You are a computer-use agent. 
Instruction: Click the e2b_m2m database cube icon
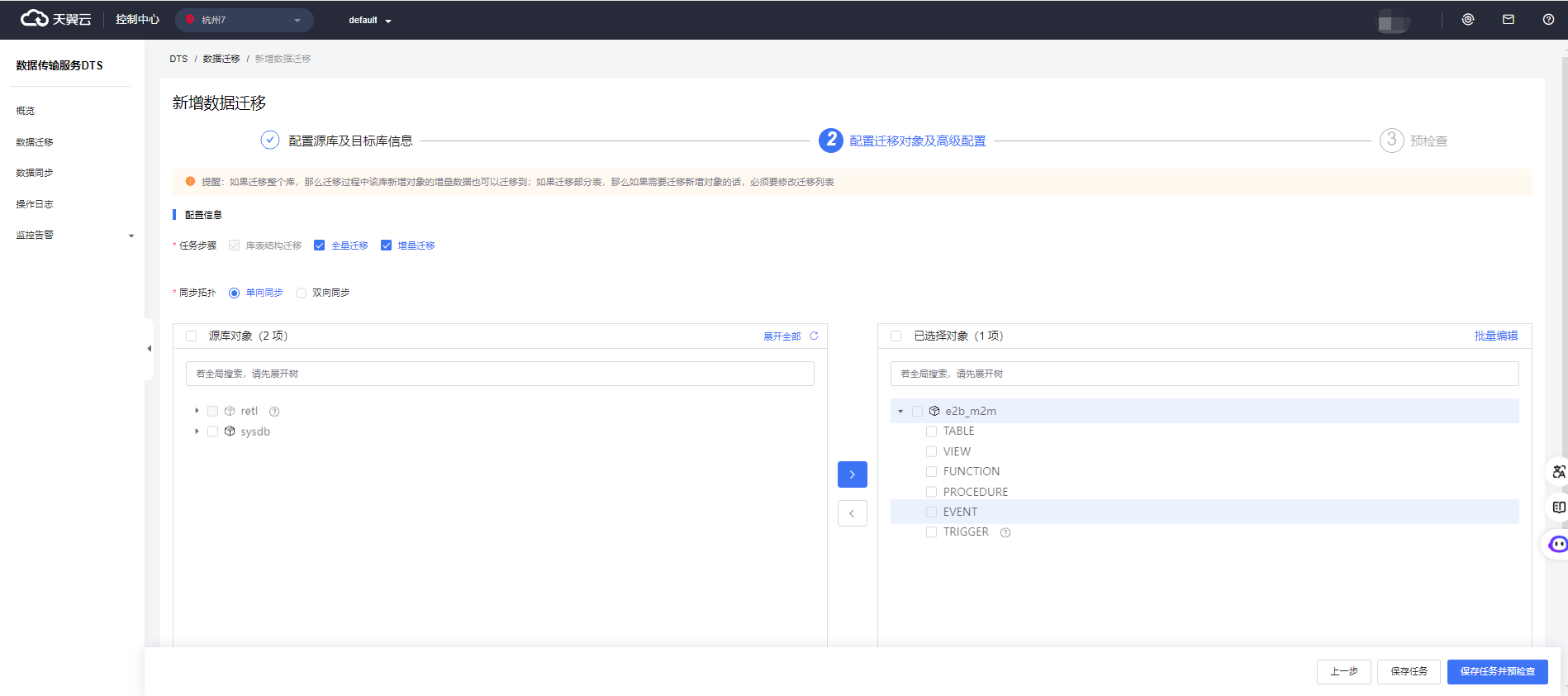pyautogui.click(x=934, y=411)
